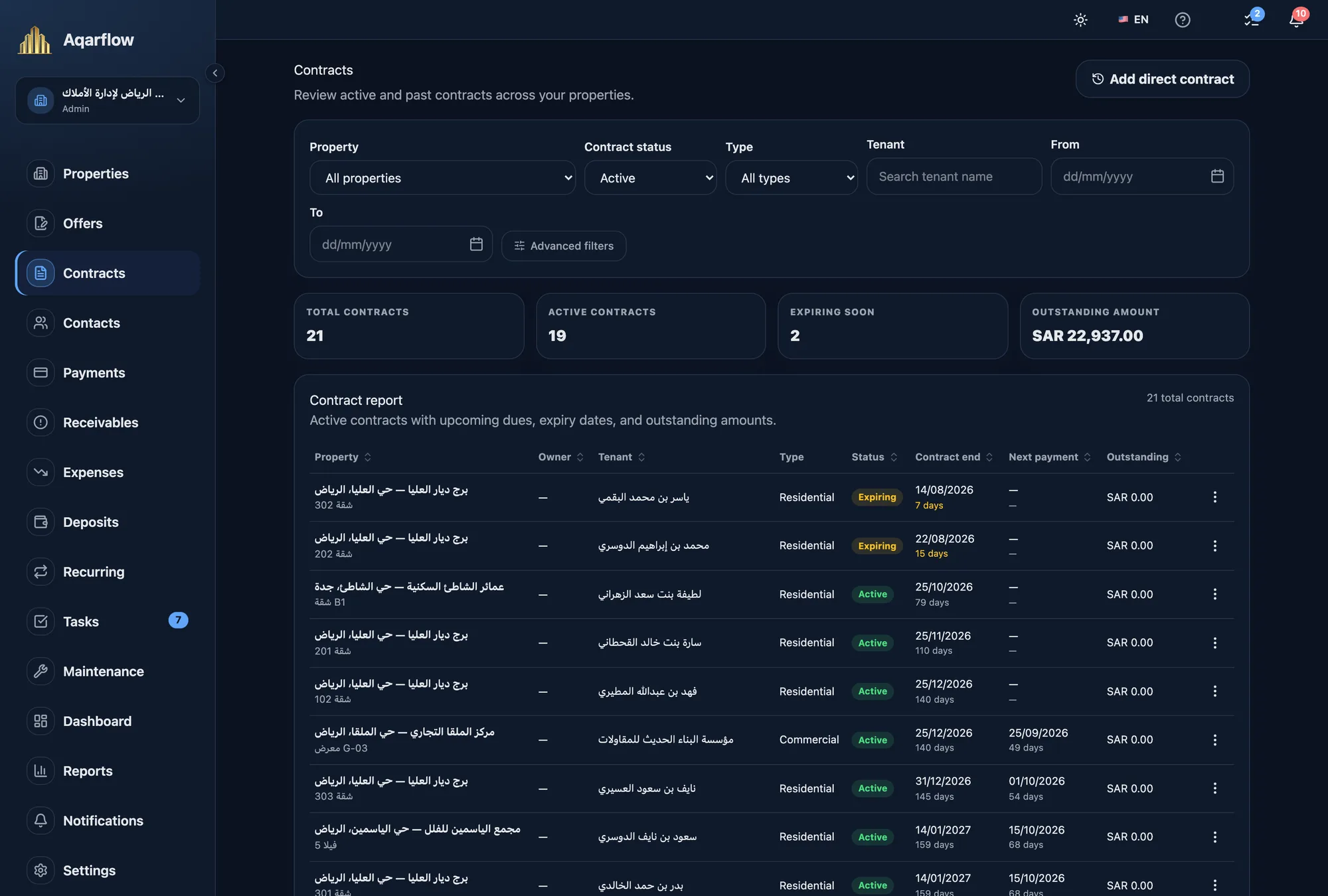Sort table by Owner column
This screenshot has width=1328, height=896.
click(560, 457)
